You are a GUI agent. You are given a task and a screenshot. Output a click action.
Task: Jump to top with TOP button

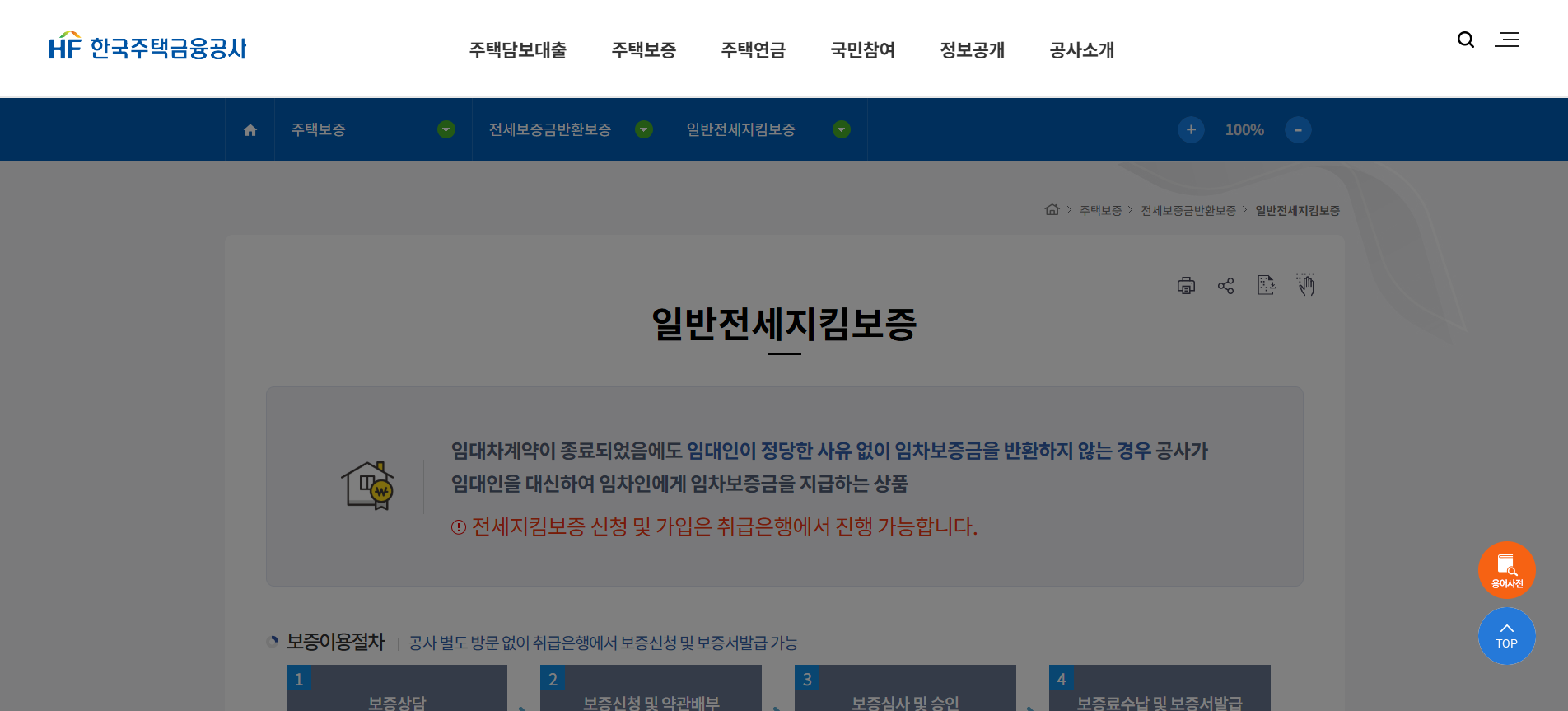pos(1506,636)
